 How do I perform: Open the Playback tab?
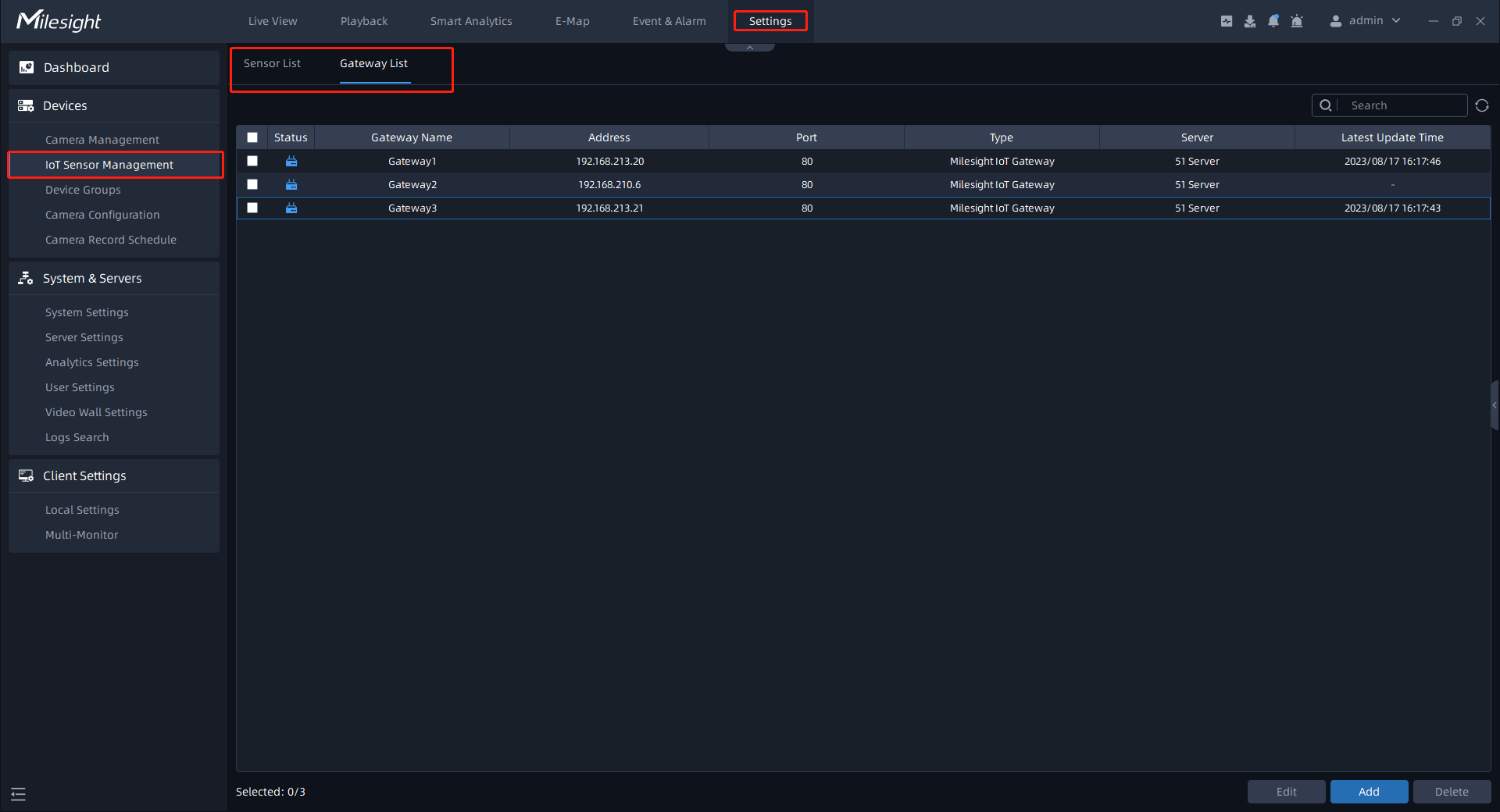point(364,21)
